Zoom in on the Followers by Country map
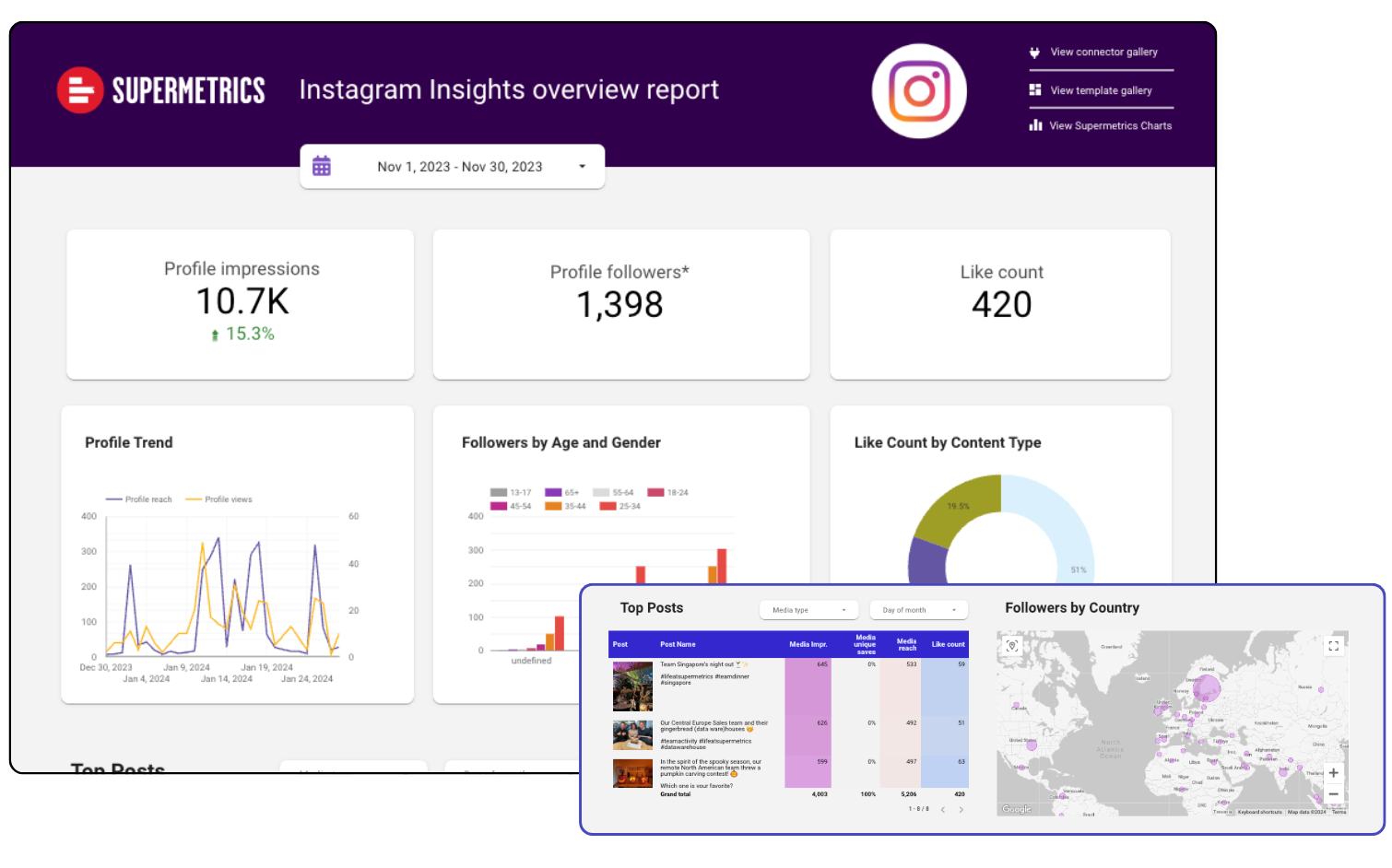1392x868 pixels. coord(1333,773)
